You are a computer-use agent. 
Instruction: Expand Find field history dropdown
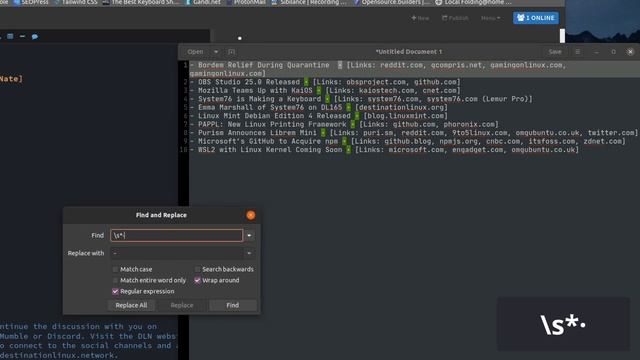click(249, 236)
